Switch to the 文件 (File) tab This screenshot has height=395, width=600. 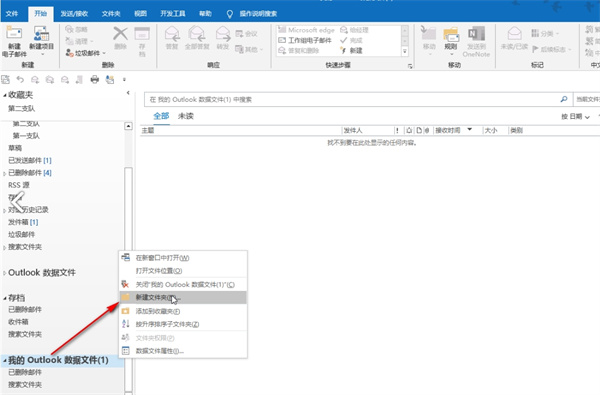click(x=12, y=14)
